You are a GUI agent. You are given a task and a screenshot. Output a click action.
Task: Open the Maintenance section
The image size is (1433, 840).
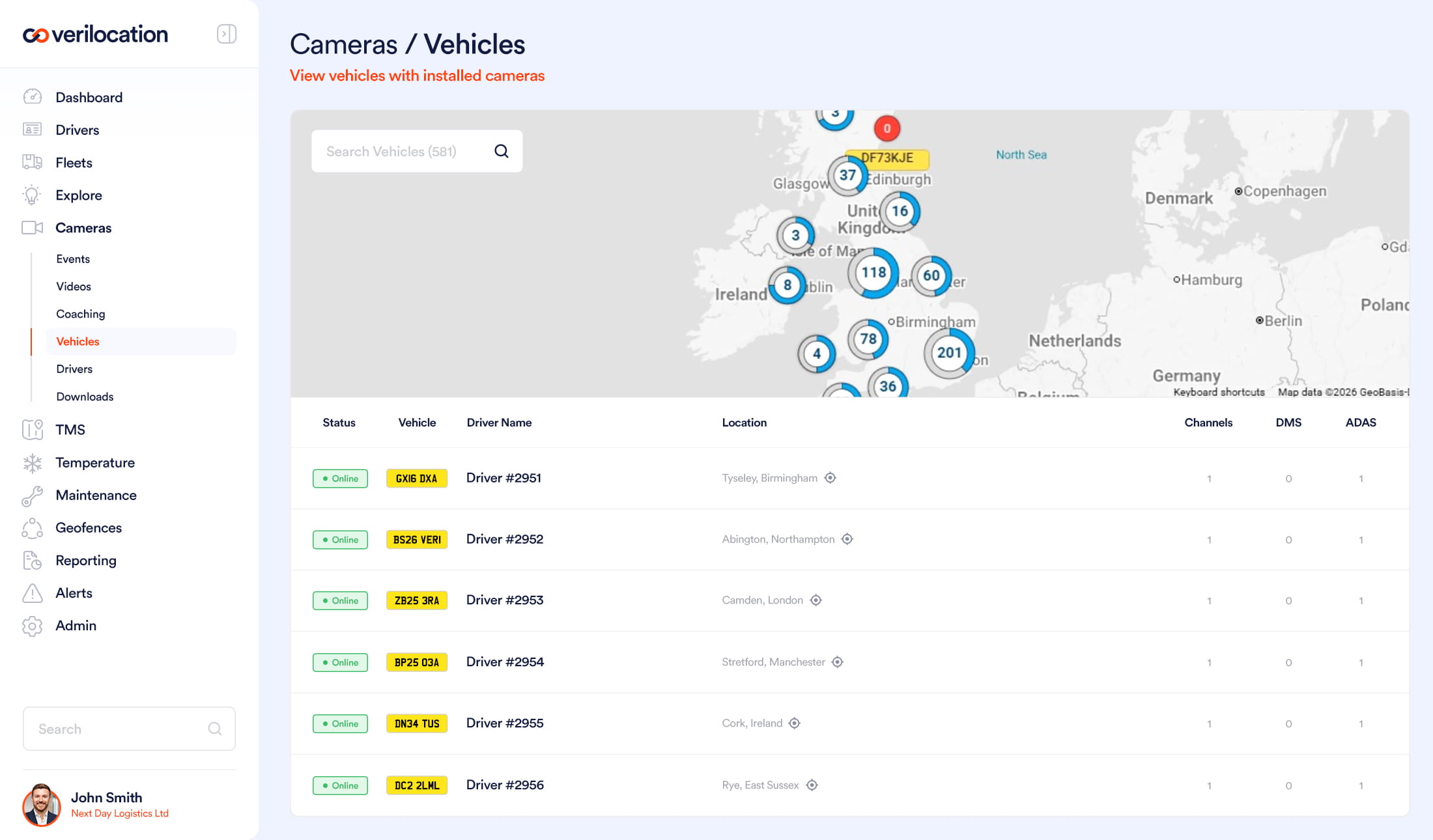pyautogui.click(x=96, y=495)
